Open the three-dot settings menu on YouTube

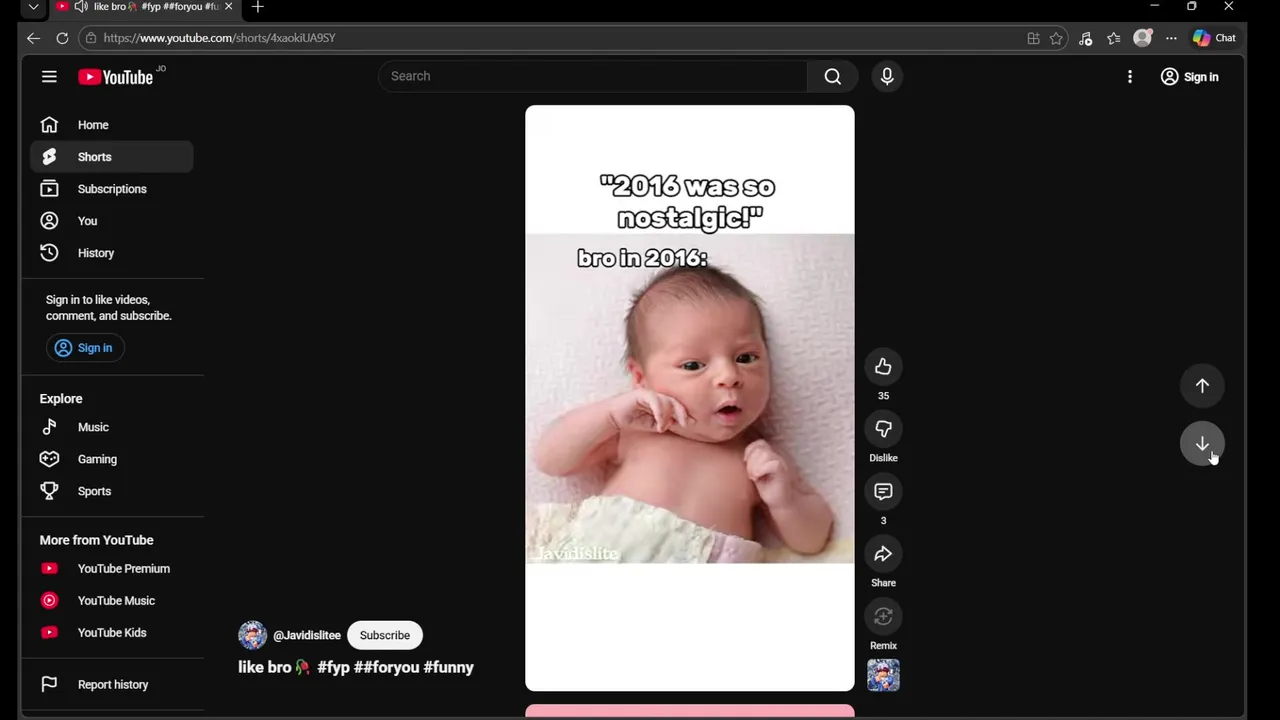1130,77
